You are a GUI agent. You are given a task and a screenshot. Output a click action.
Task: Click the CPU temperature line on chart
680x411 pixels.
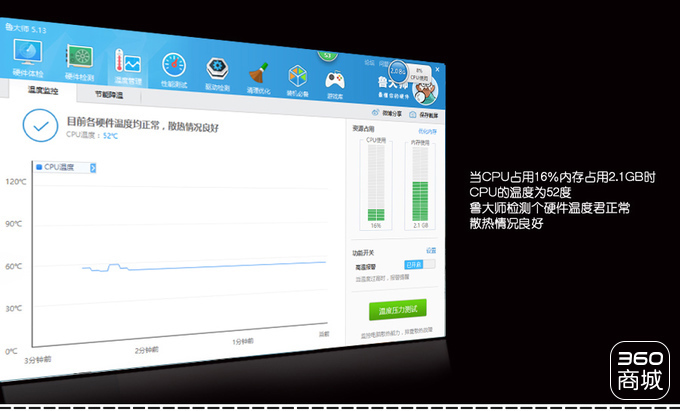pos(204,266)
